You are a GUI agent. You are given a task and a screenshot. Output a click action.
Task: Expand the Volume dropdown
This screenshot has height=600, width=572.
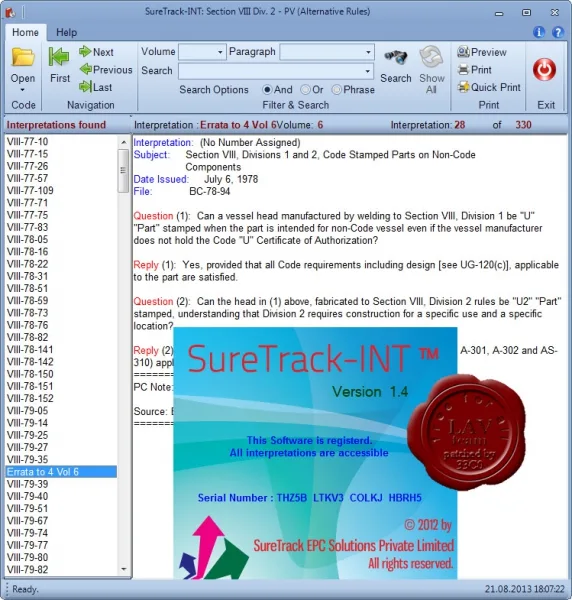pyautogui.click(x=220, y=52)
